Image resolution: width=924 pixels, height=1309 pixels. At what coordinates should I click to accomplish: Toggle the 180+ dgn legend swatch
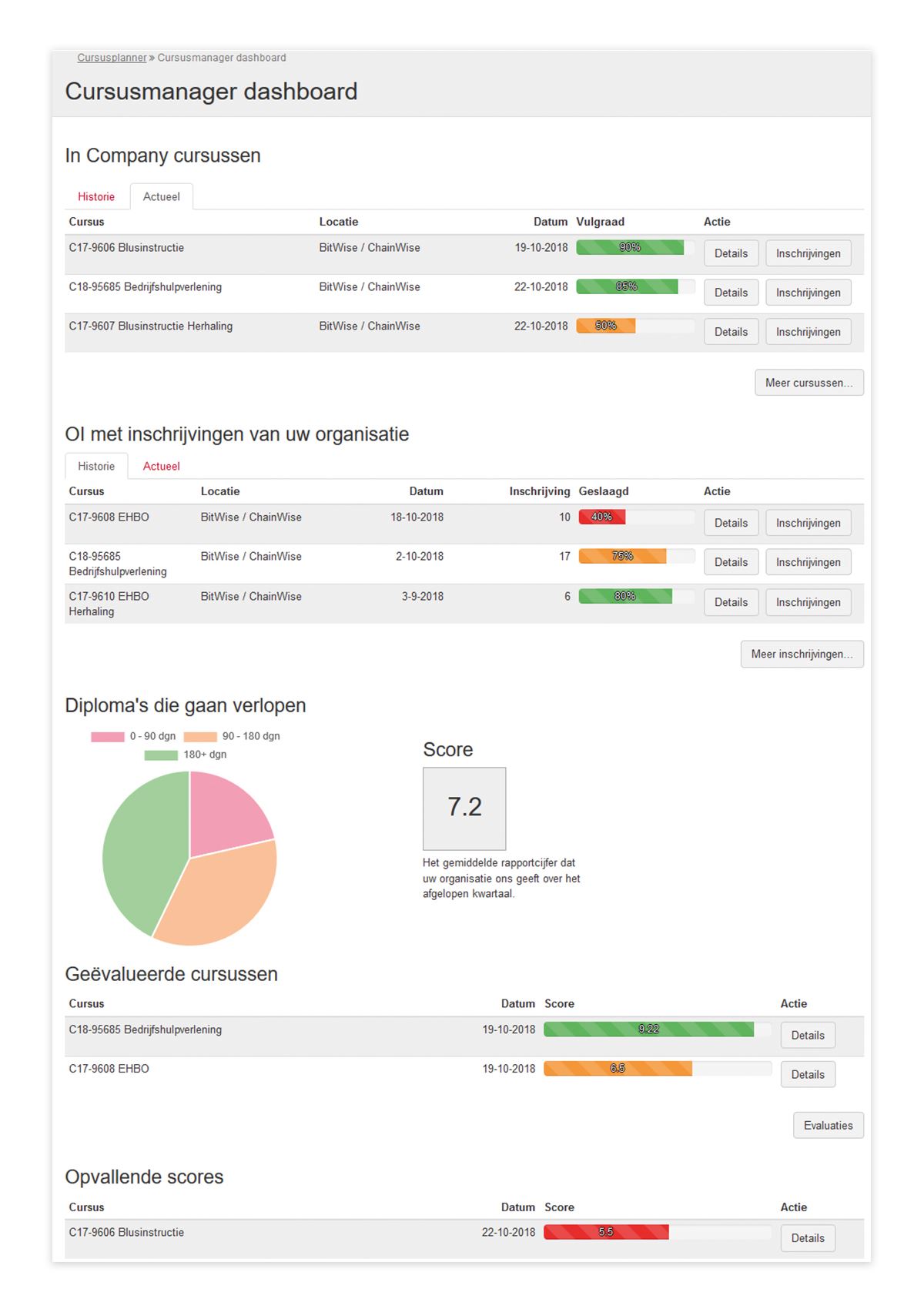tap(161, 755)
